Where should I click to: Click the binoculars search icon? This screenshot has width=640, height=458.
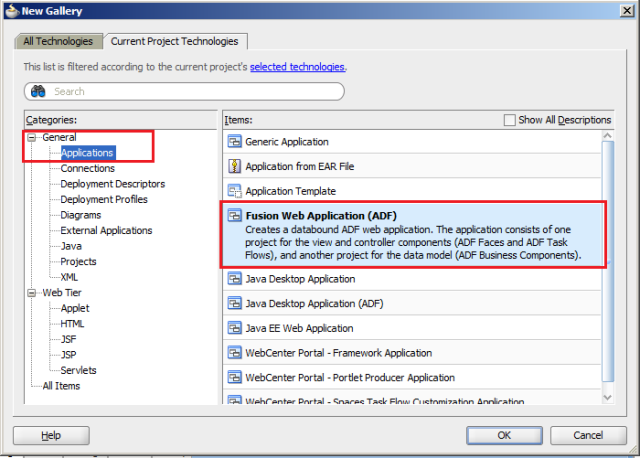coord(40,91)
